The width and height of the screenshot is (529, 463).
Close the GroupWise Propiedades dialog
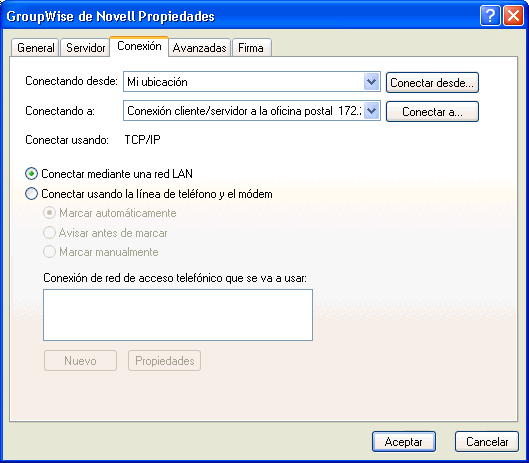pyautogui.click(x=513, y=16)
